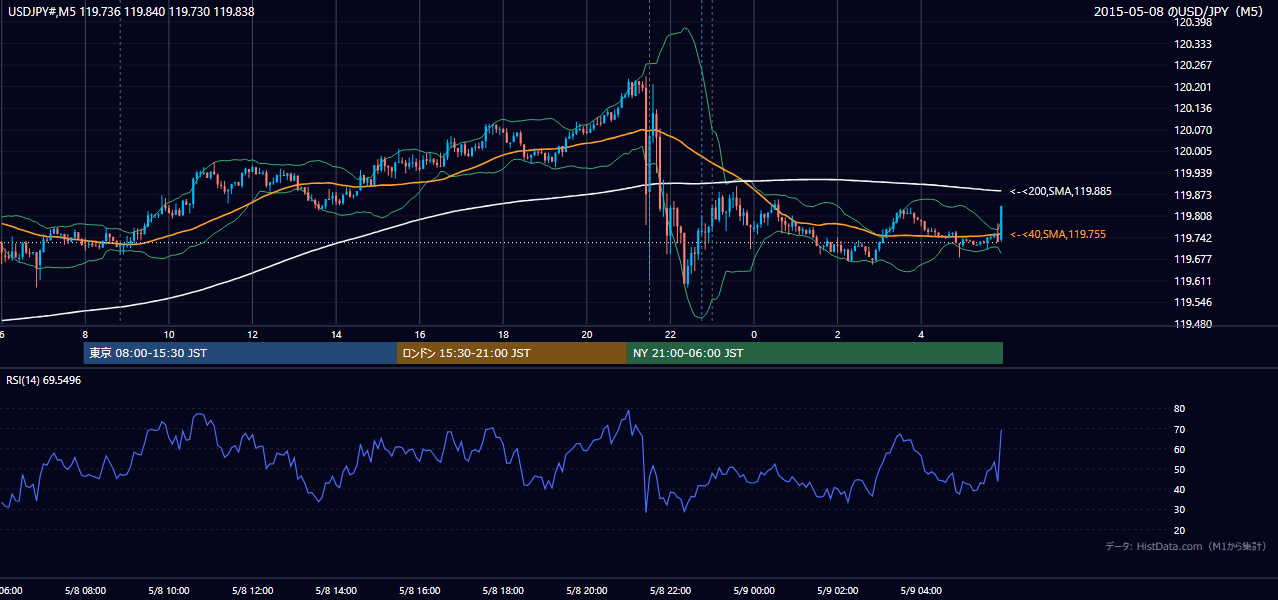Click the 5/8 12:00 date label
The height and width of the screenshot is (600, 1278).
click(252, 591)
